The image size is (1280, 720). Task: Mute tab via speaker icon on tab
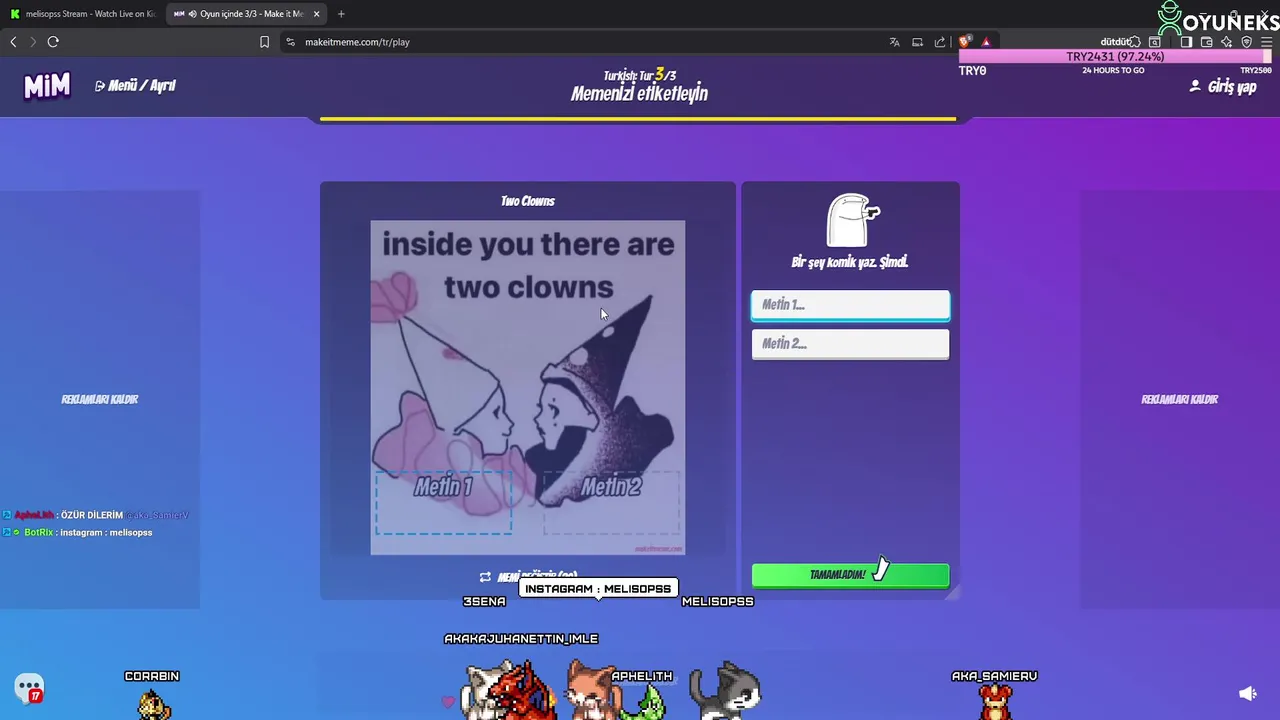pyautogui.click(x=191, y=14)
